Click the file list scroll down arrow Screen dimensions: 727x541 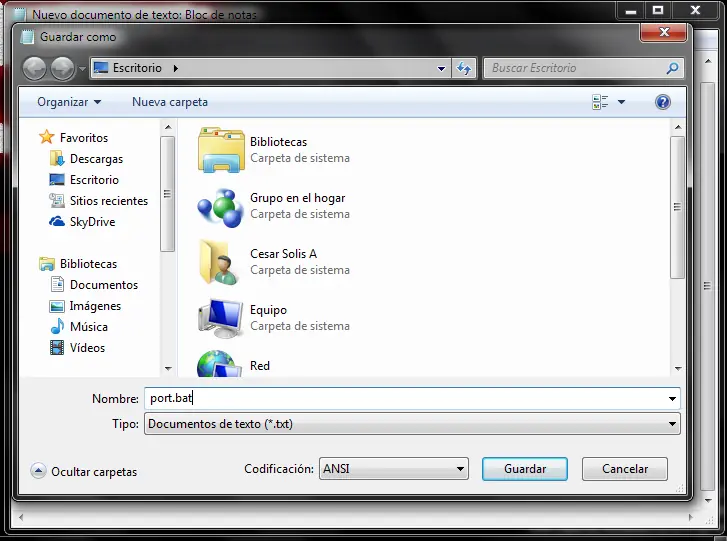tap(678, 369)
